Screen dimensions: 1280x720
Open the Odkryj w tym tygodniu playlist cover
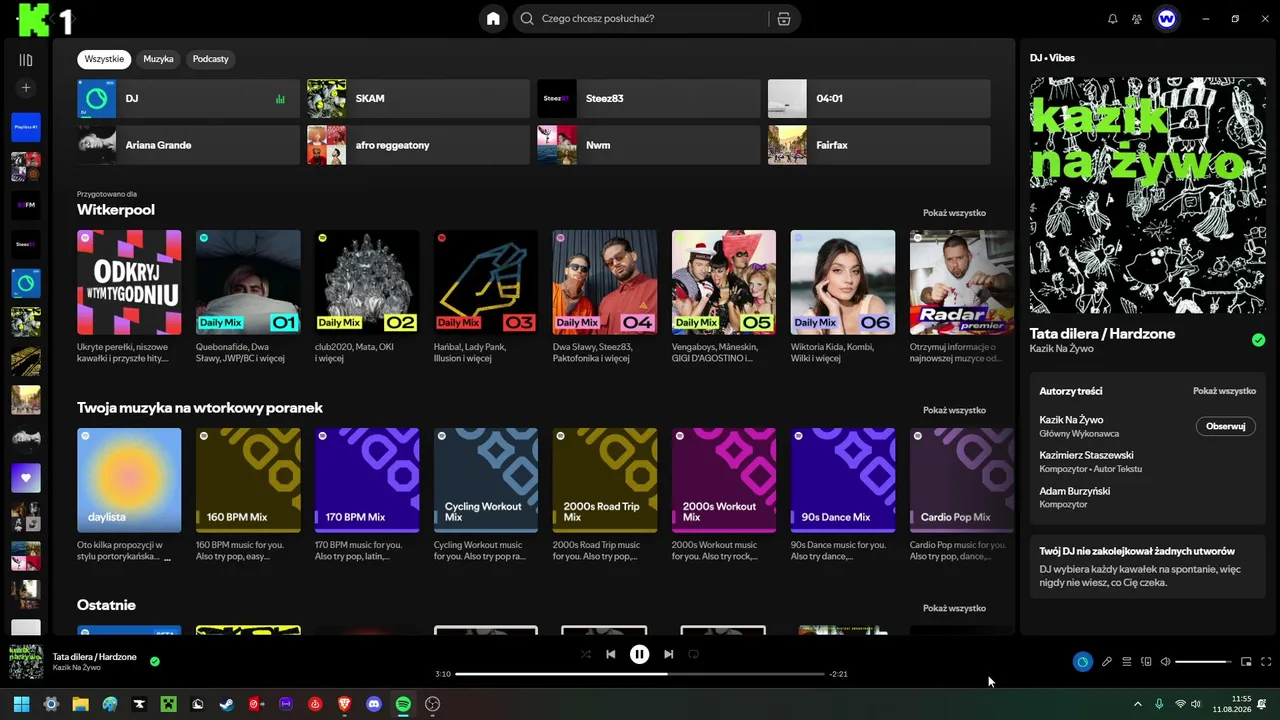coord(129,282)
